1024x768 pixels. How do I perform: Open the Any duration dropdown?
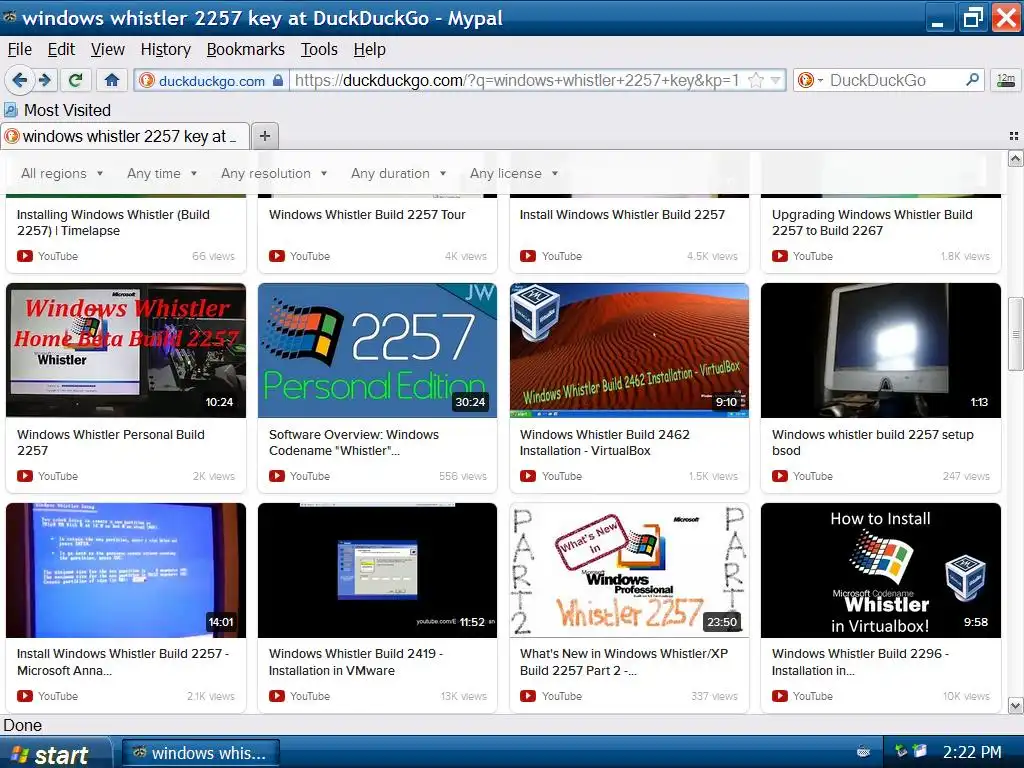(398, 173)
